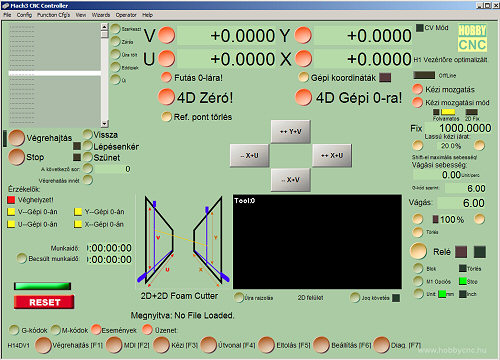Click the round Végrehajtás (run) button

point(16,138)
